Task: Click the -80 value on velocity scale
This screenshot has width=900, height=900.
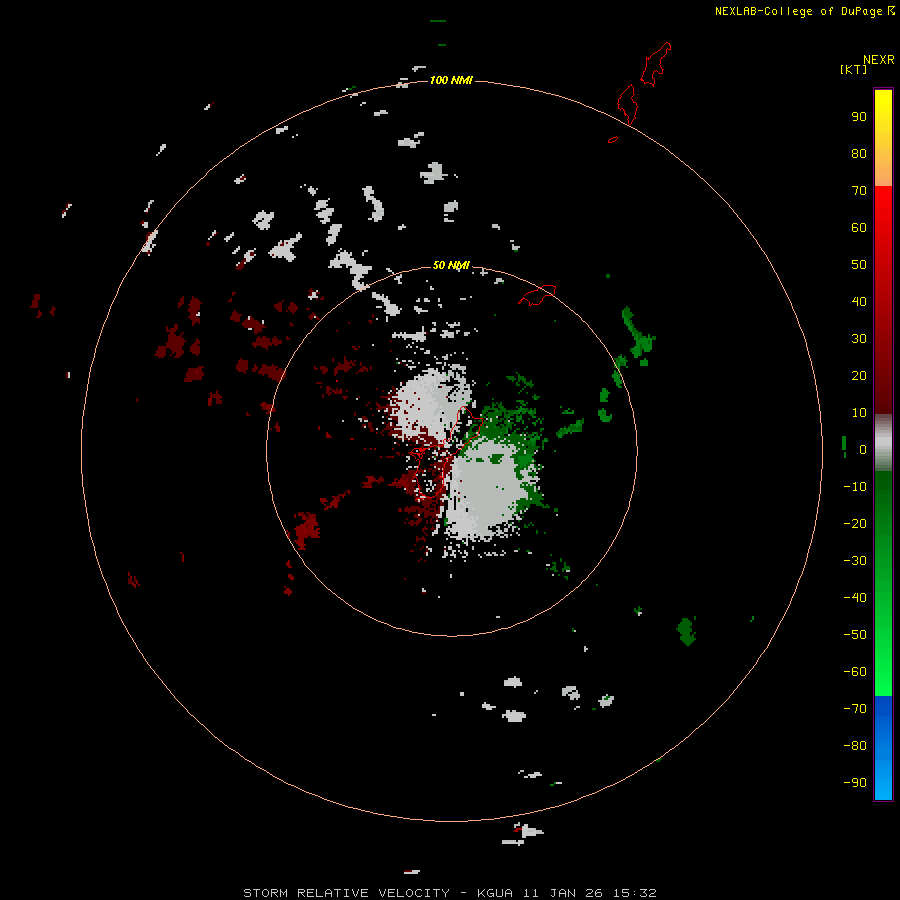Action: click(x=855, y=746)
